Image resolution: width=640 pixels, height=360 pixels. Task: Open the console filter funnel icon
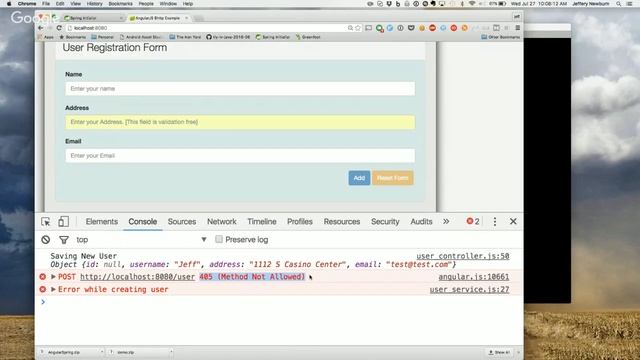coord(64,240)
